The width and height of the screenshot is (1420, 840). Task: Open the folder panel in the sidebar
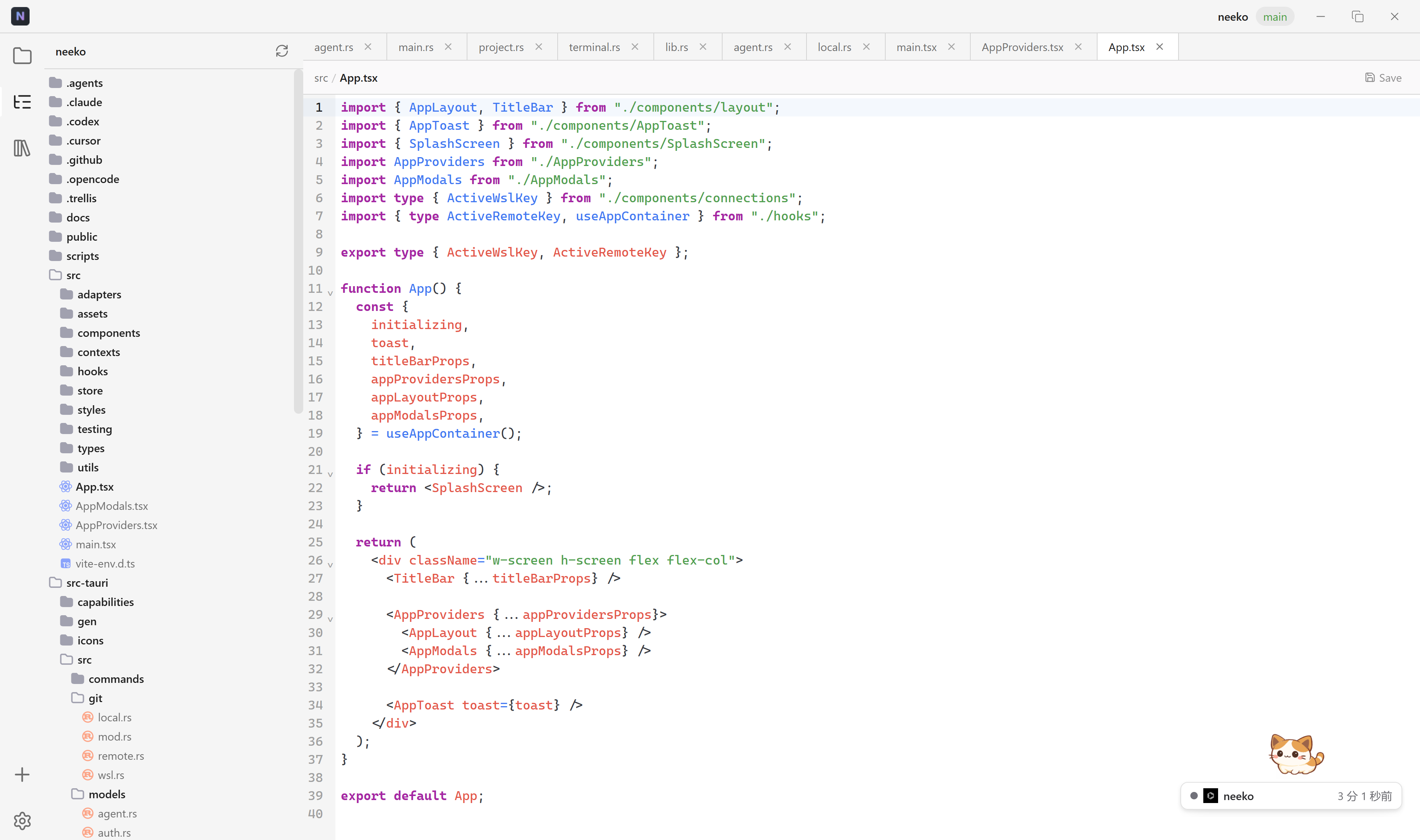(22, 55)
